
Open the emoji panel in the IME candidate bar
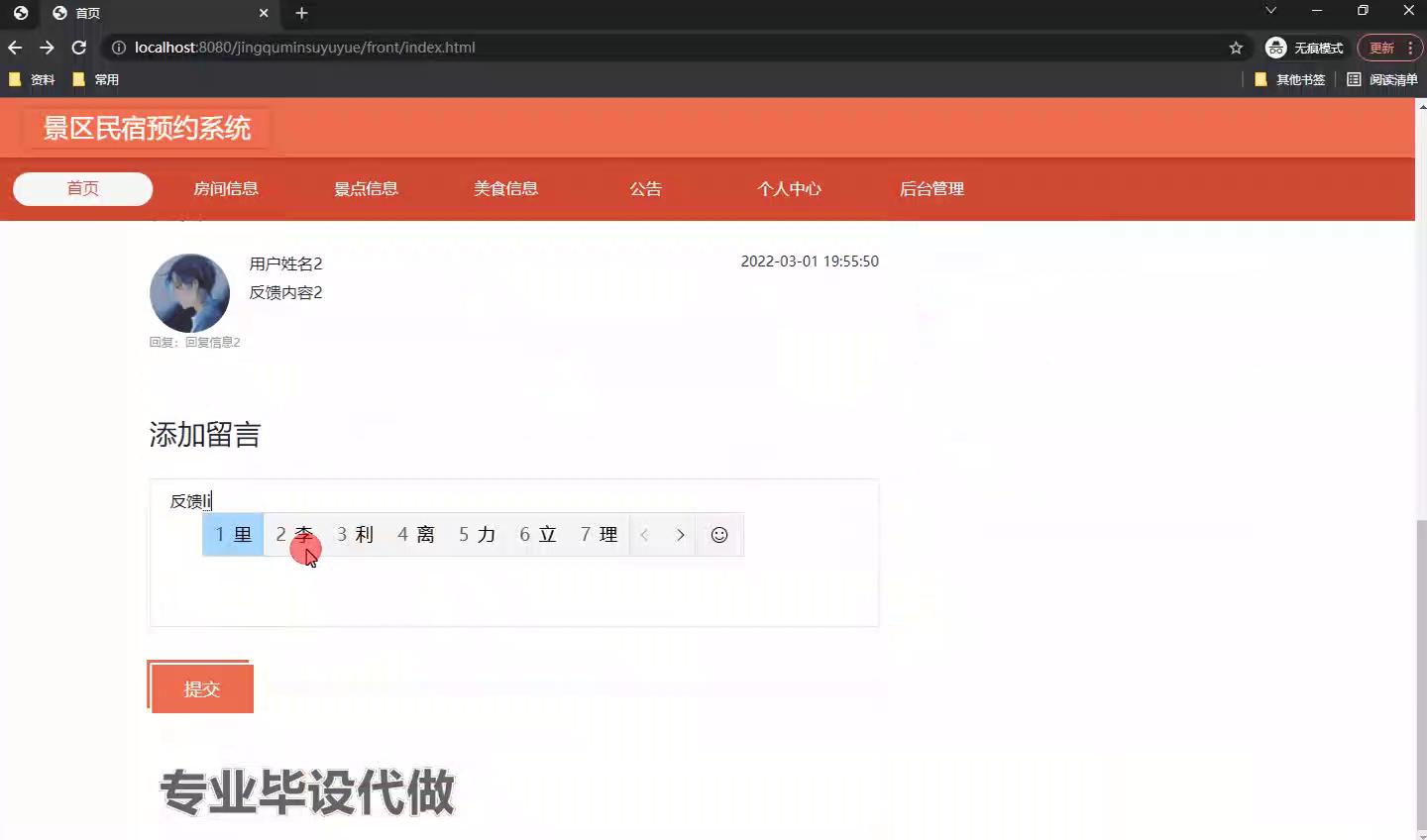pyautogui.click(x=719, y=535)
